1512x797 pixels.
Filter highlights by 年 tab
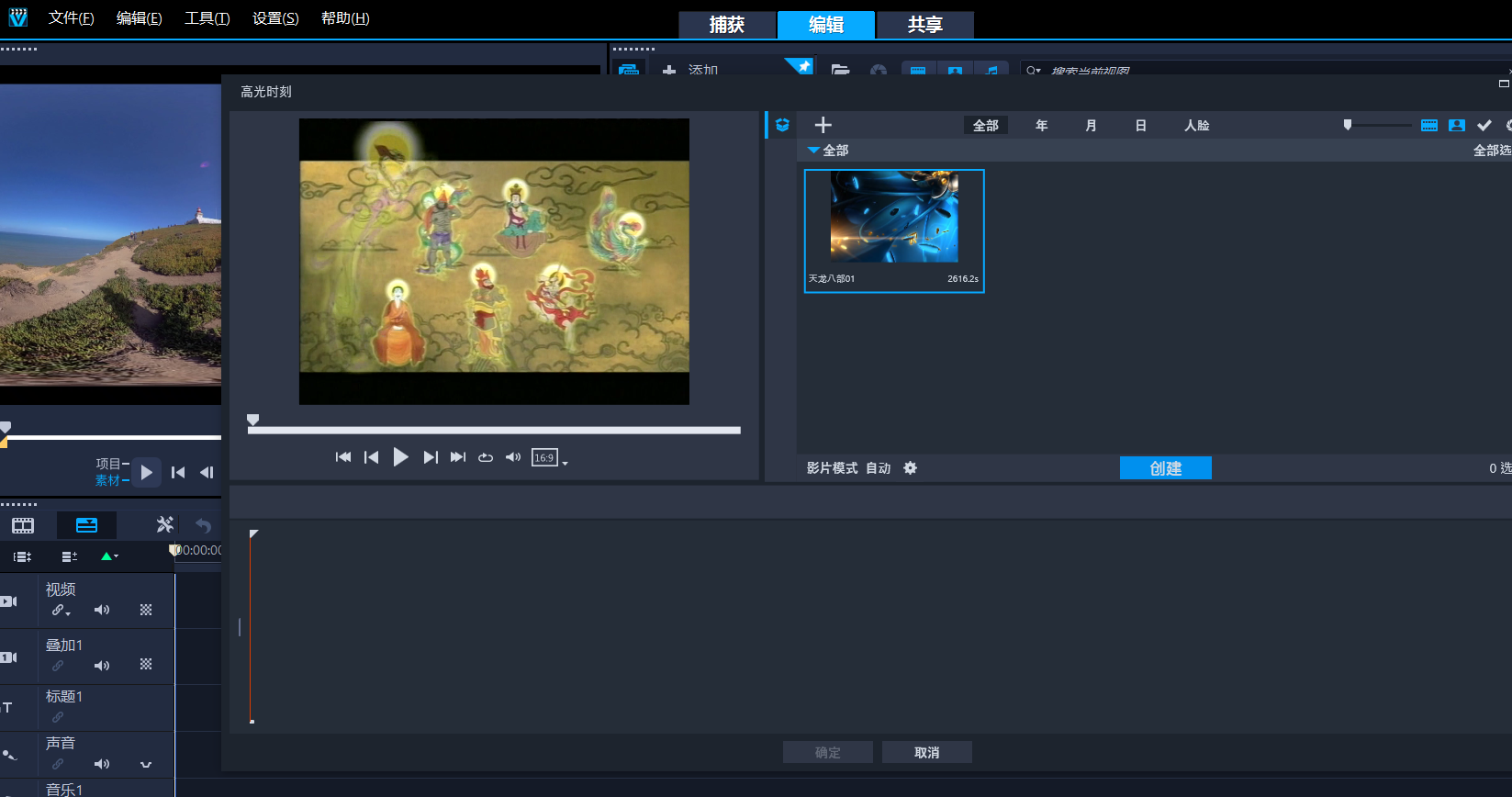coord(1041,126)
